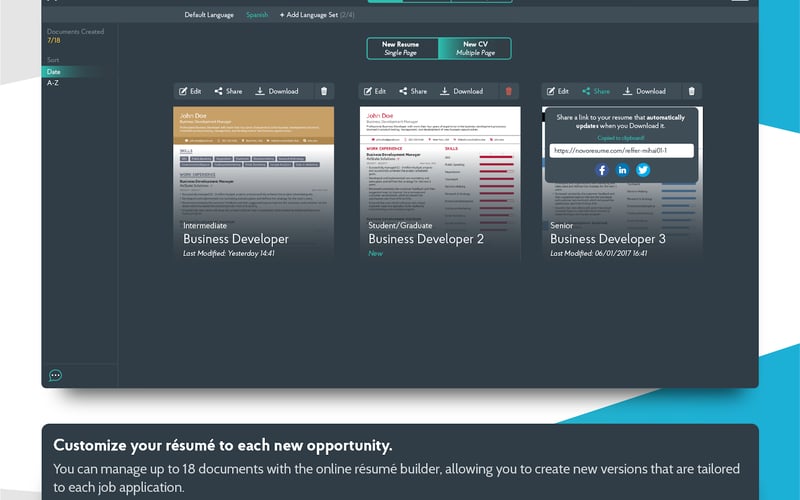The height and width of the screenshot is (500, 800).
Task: Toggle Share popup for Business Developer 3
Action: [x=596, y=91]
